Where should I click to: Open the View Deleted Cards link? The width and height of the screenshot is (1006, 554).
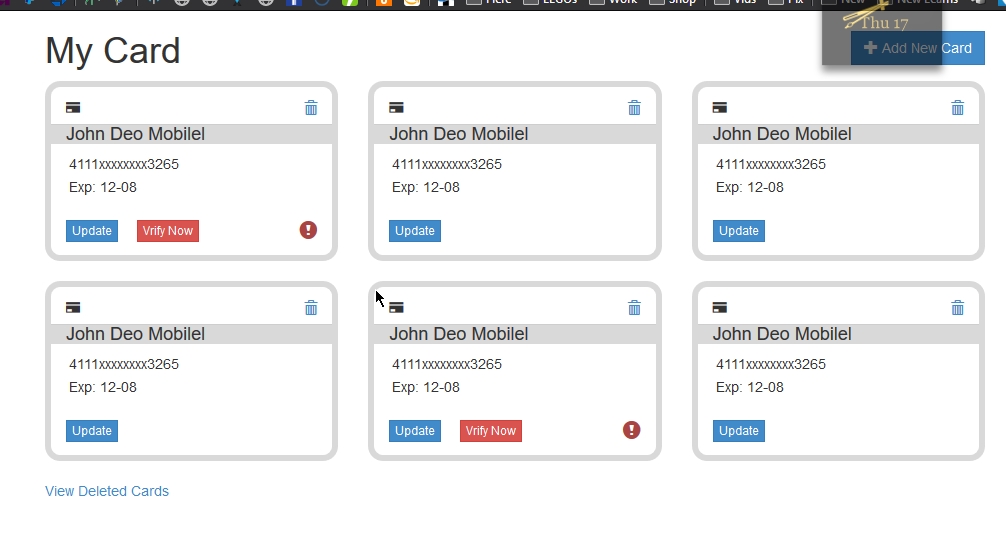[107, 491]
